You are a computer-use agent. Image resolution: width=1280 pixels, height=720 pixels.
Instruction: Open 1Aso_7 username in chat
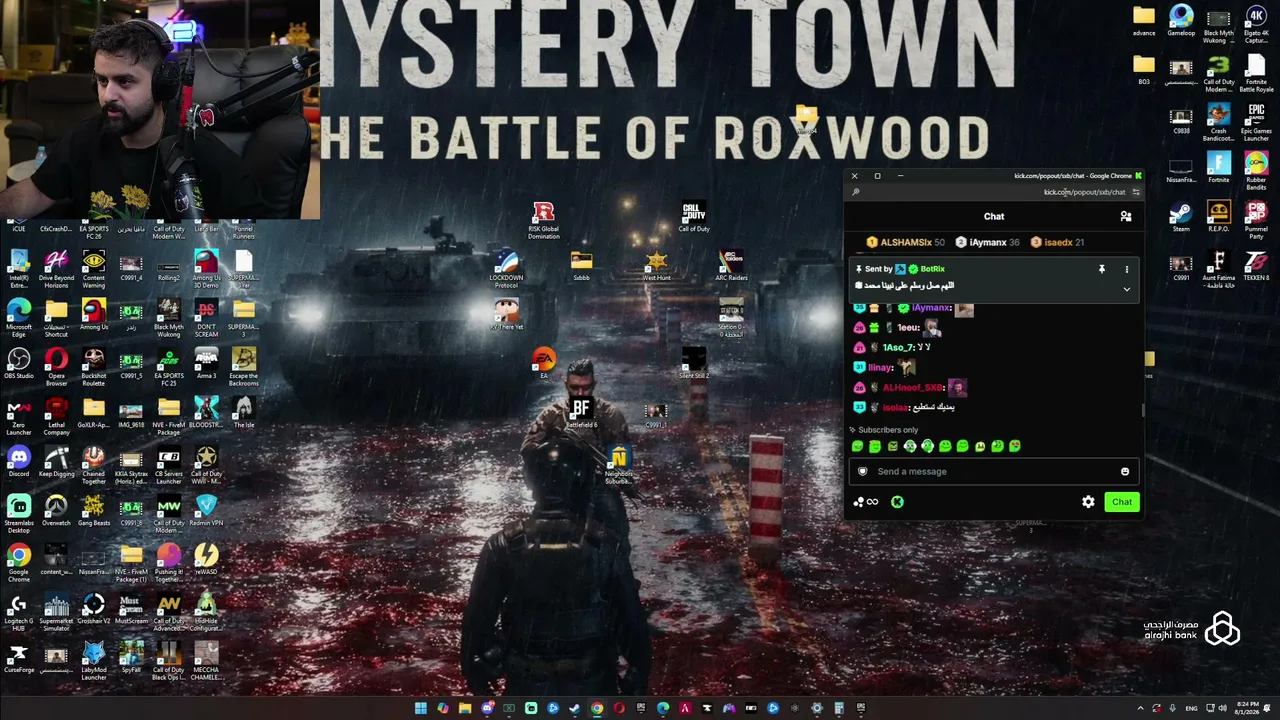click(x=898, y=347)
